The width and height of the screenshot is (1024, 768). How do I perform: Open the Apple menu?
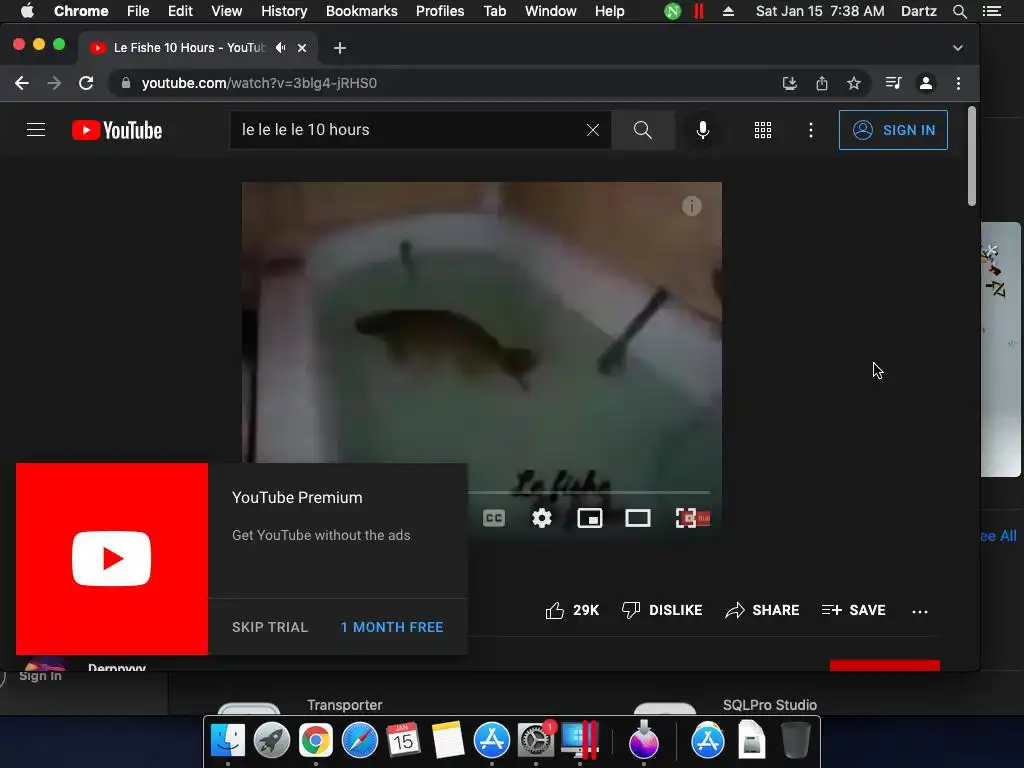(27, 11)
